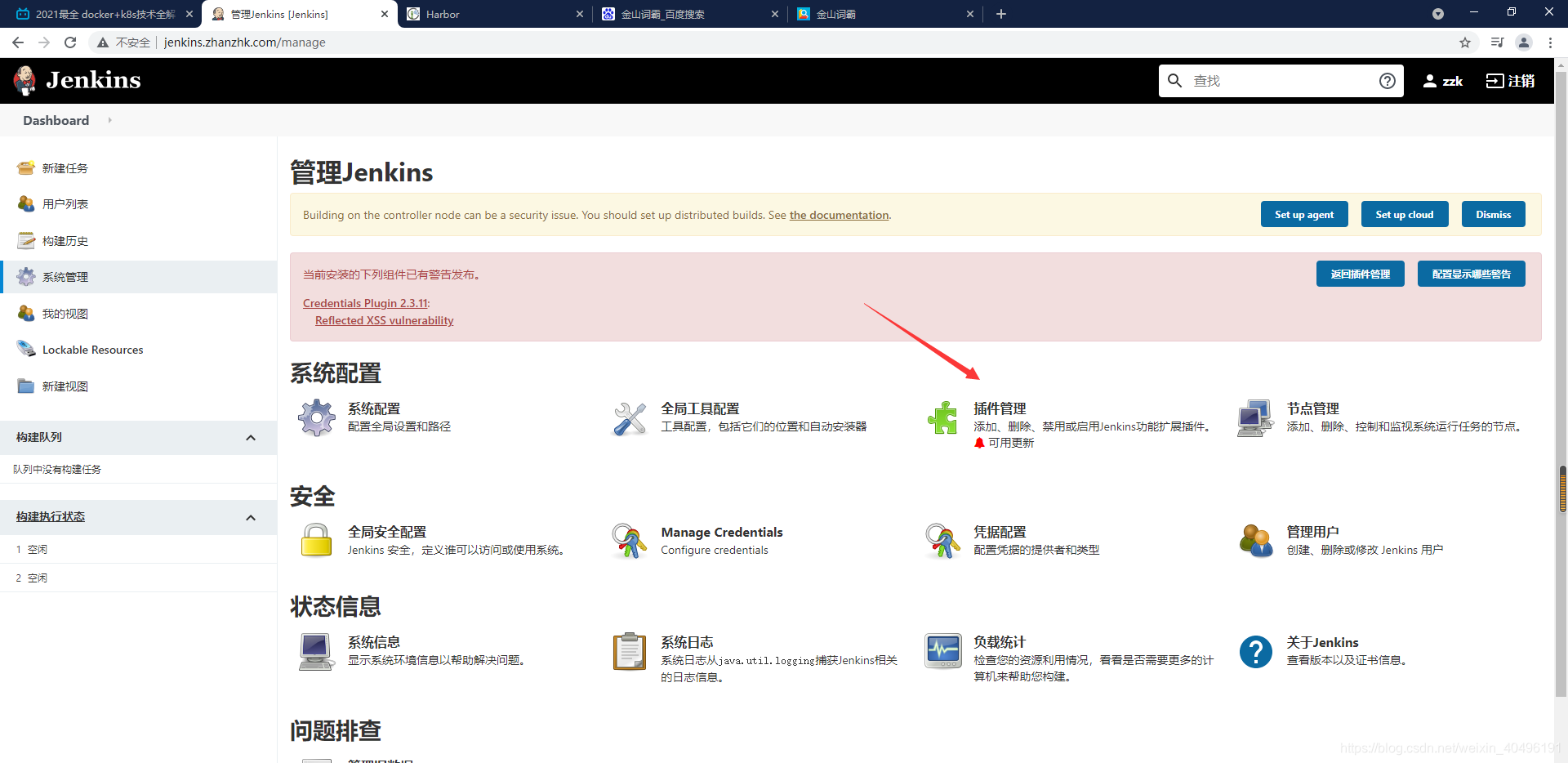Click the 新建视图 folder icon
Image resolution: width=1568 pixels, height=763 pixels.
(x=26, y=386)
